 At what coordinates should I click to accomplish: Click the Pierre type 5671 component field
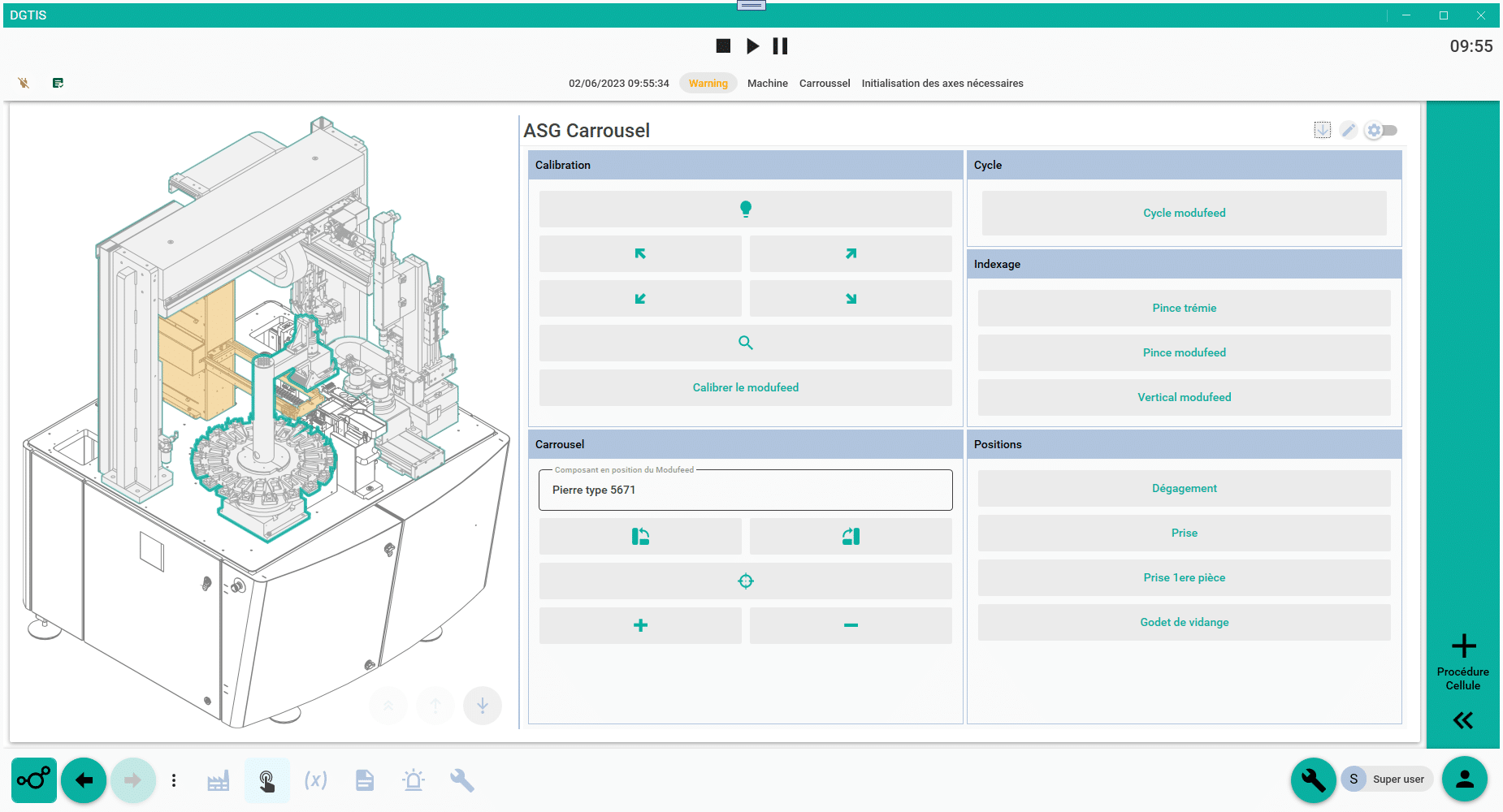pyautogui.click(x=745, y=490)
